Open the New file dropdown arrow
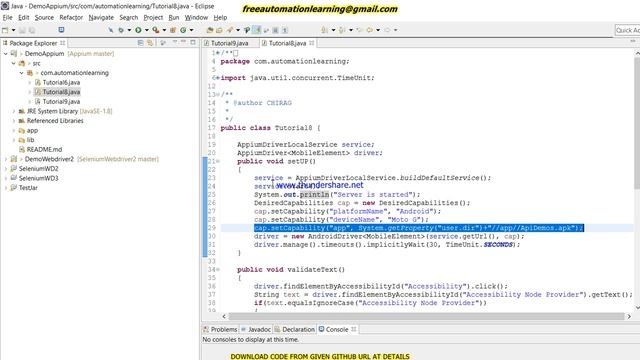Viewport: 640px width, 360px height. (13, 30)
